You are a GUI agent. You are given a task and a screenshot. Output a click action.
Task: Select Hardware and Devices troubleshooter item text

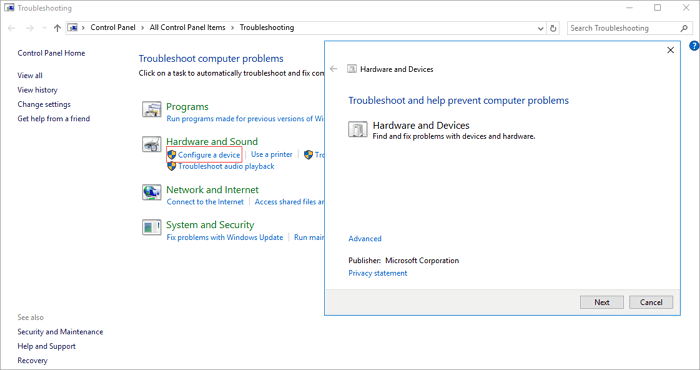421,125
